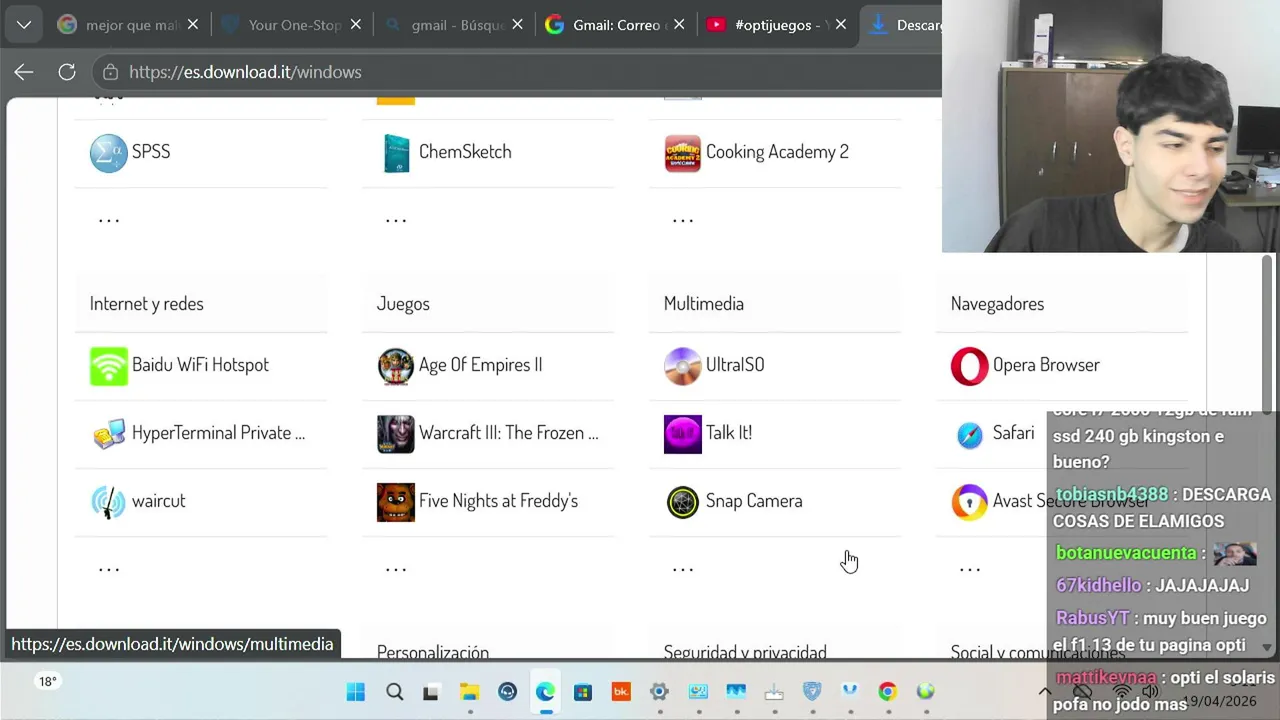The width and height of the screenshot is (1280, 720).
Task: Go back with the browser arrow
Action: pos(24,72)
